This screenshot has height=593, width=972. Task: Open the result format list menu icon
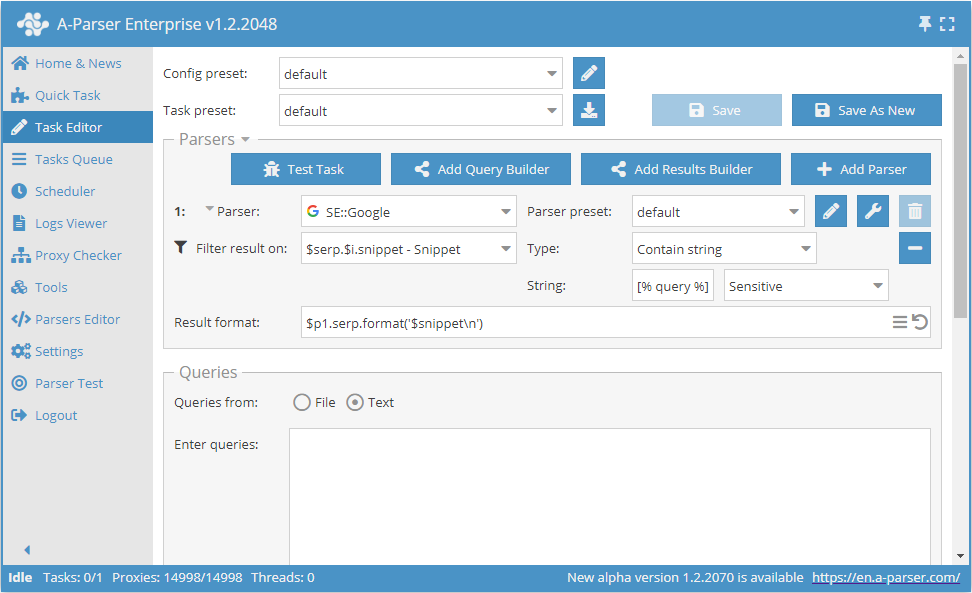900,322
